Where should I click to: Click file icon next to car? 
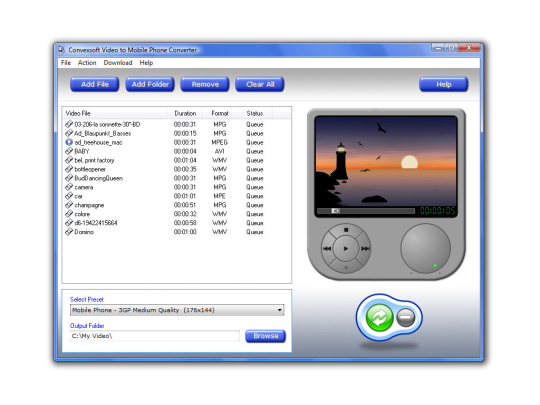[x=69, y=196]
